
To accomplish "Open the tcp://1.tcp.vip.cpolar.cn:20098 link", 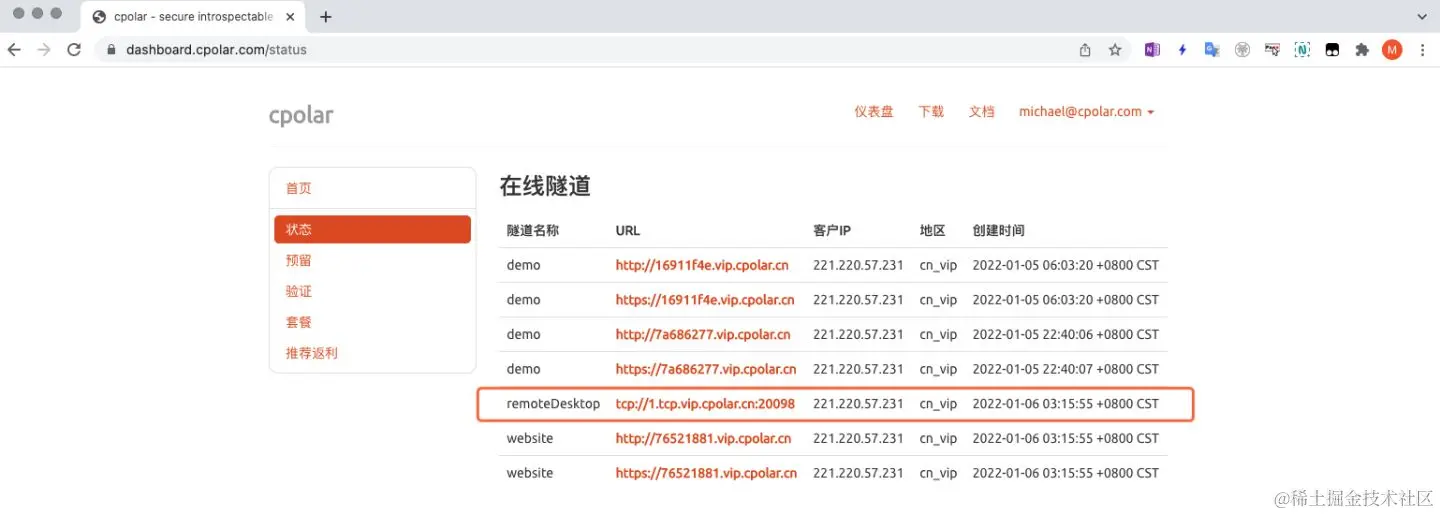I will 705,404.
